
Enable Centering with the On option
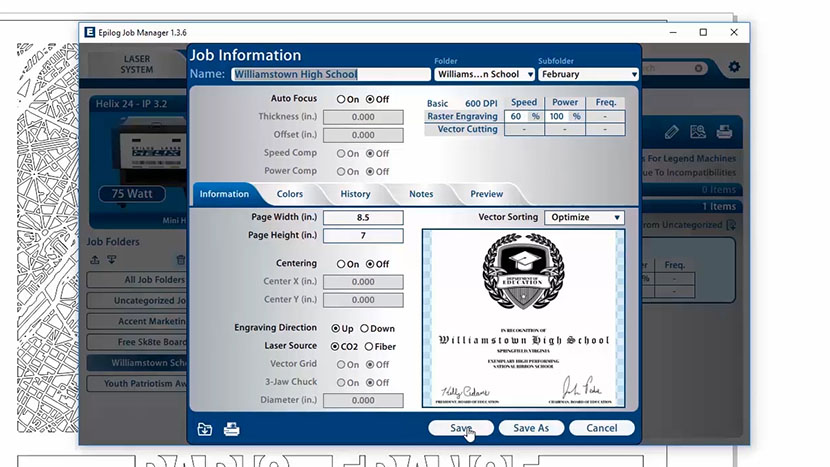coord(341,264)
